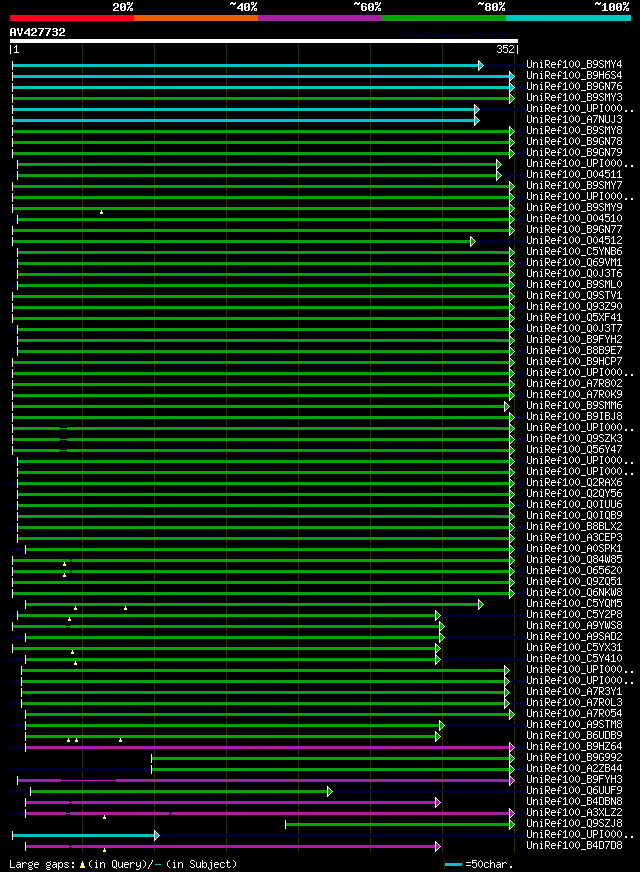Viewport: 640px width, 872px height.
Task: Click the UniRef100_C5YNB6 label
Action: coord(574,251)
